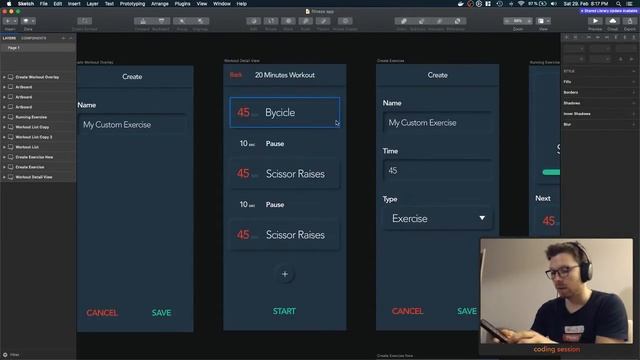
Task: Open the Plugins menu
Action: coord(182,4)
